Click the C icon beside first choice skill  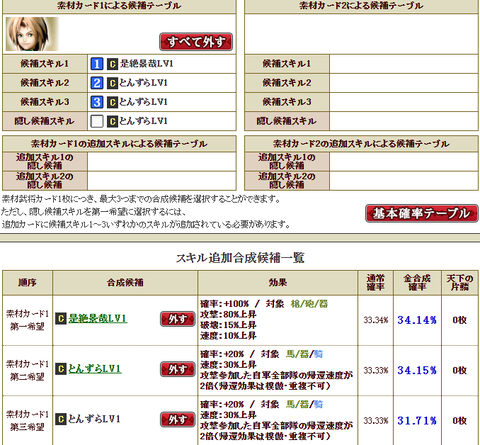click(61, 319)
